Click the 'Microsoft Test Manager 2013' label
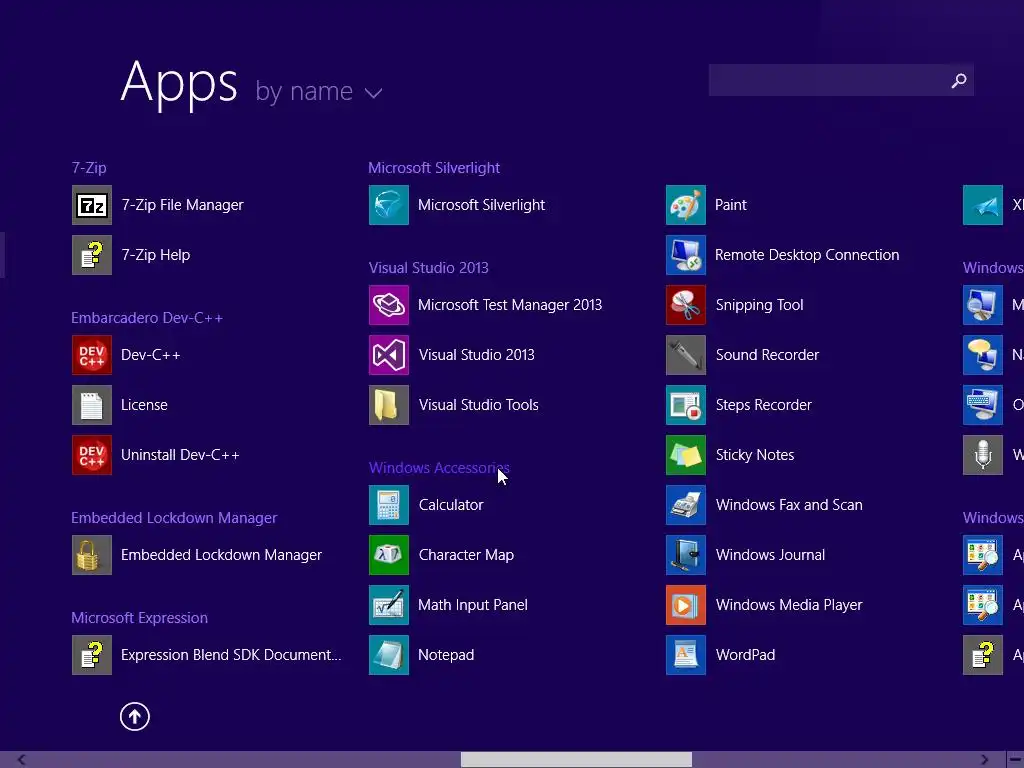The image size is (1024, 768). pos(510,305)
